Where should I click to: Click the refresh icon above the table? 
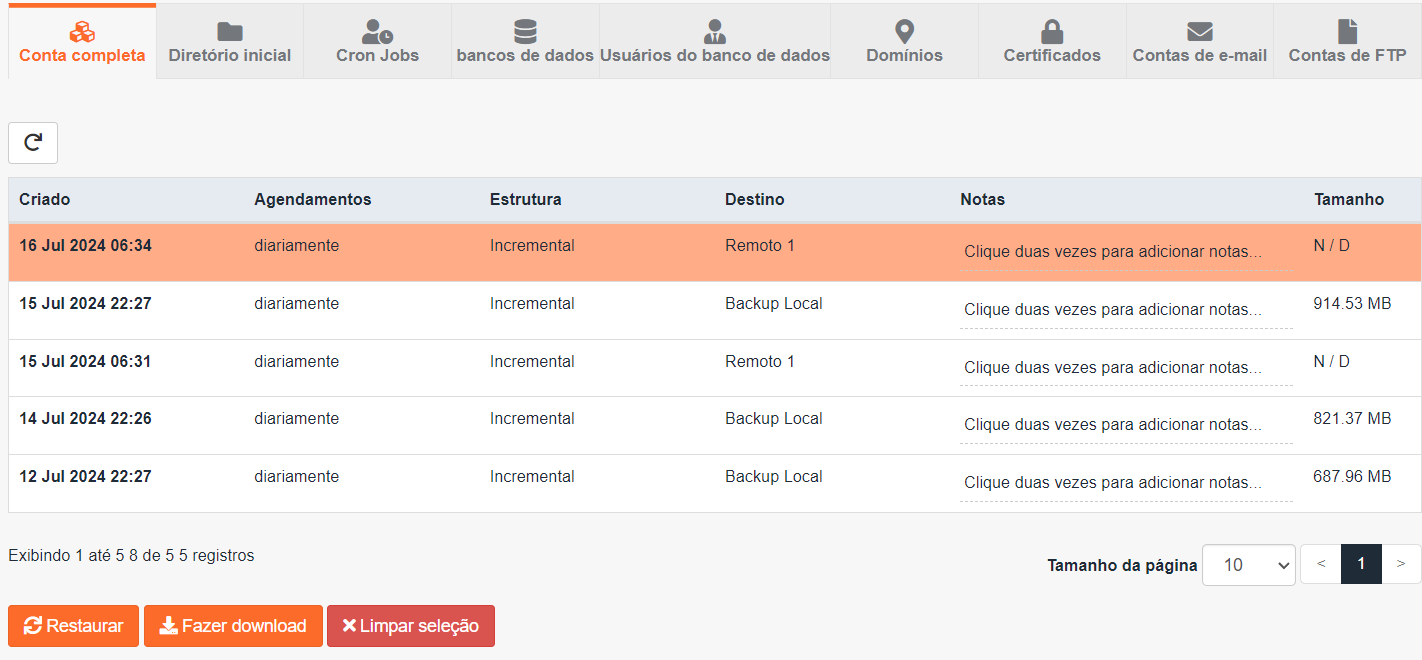coord(33,143)
